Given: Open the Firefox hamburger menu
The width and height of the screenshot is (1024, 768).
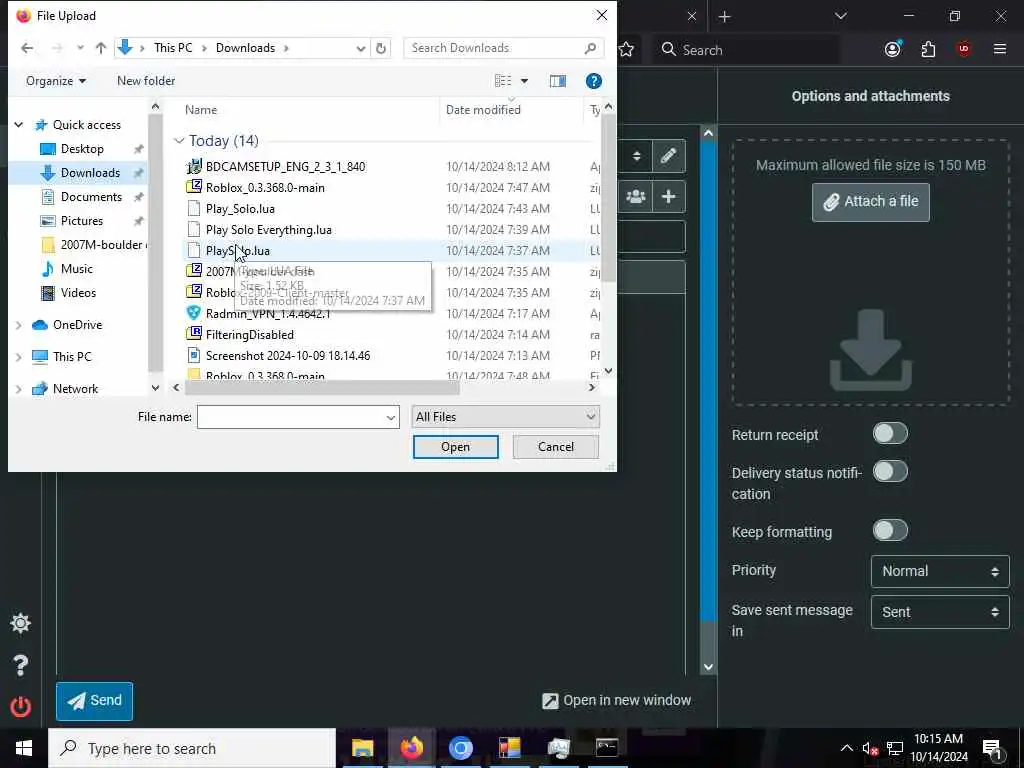Looking at the screenshot, I should pos(1000,50).
